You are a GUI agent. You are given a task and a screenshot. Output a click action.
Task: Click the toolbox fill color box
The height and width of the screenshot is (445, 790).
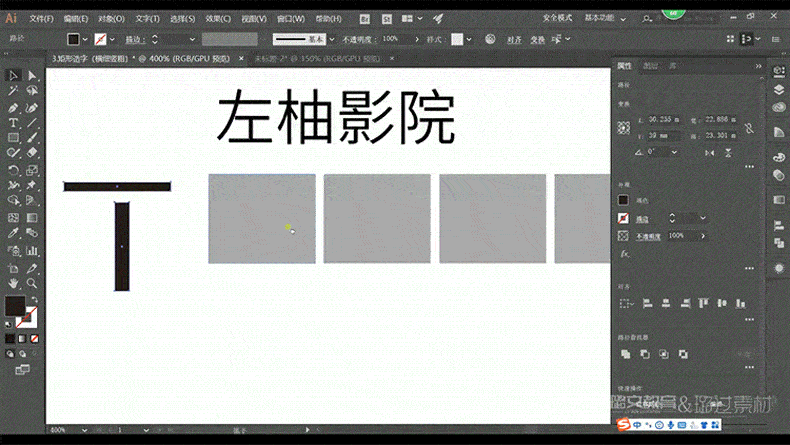click(15, 306)
